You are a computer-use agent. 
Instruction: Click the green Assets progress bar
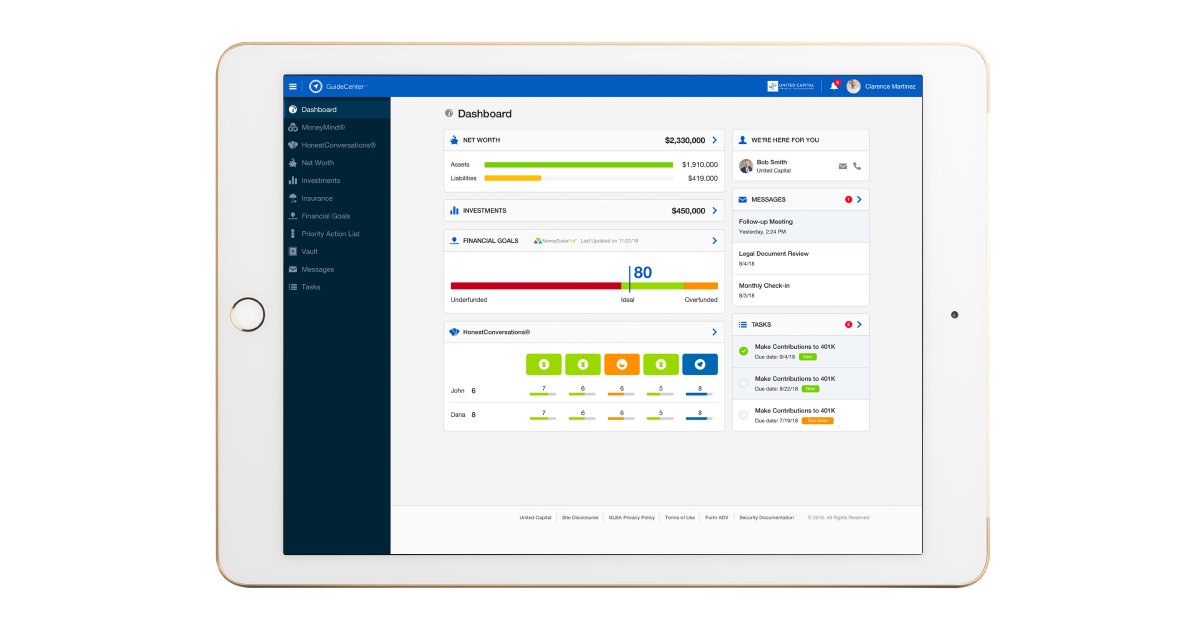click(578, 164)
